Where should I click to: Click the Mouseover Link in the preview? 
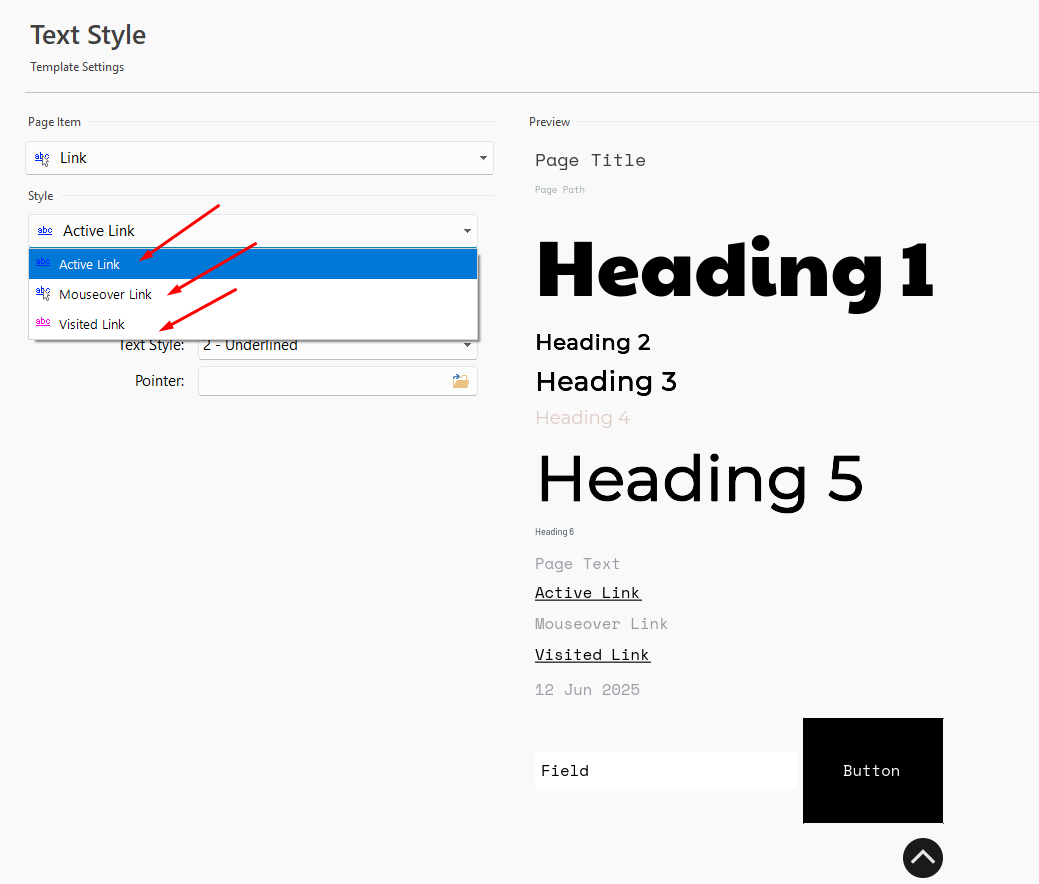601,624
